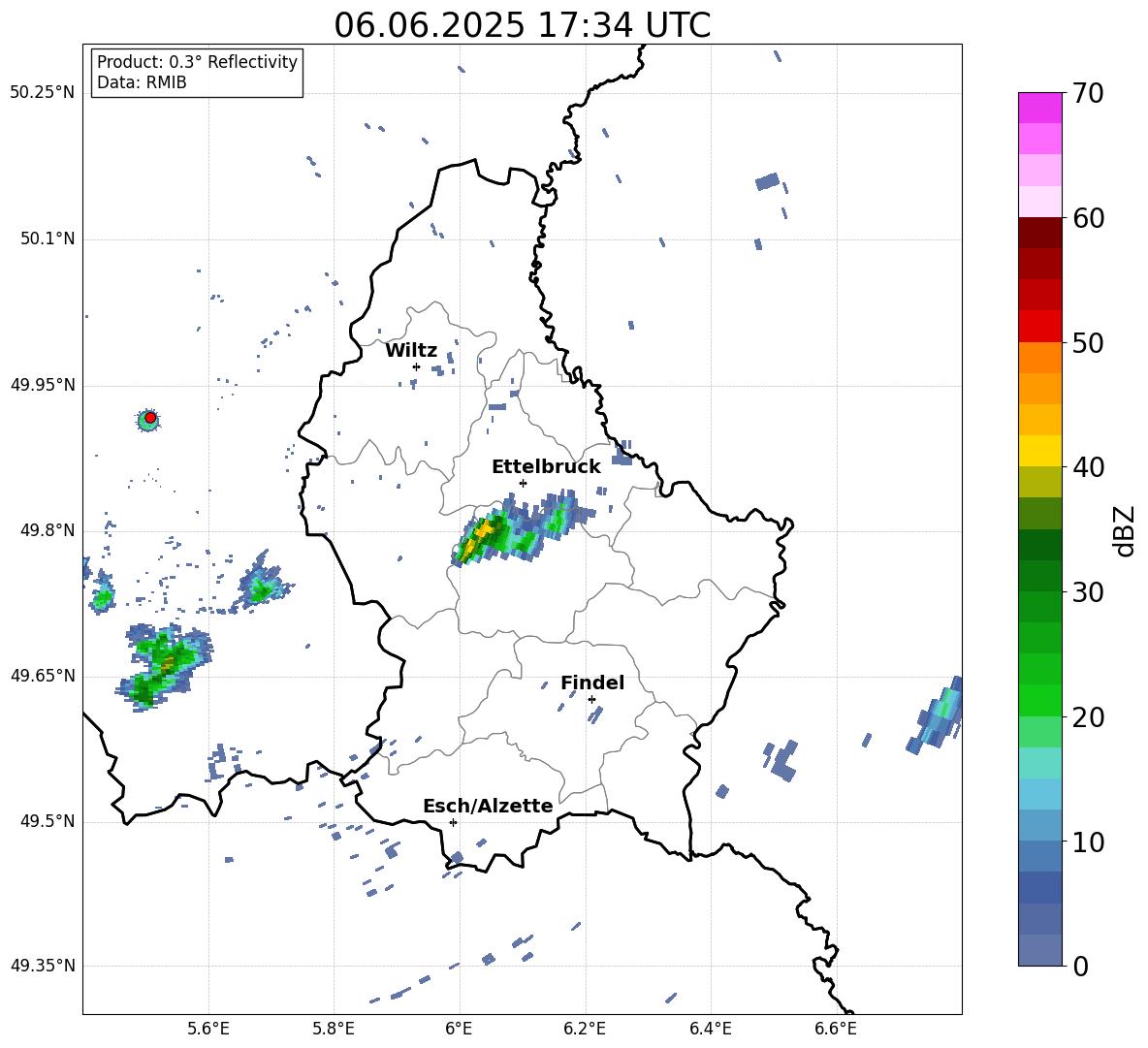Click the longitude label 5.8°E

pyautogui.click(x=334, y=1029)
